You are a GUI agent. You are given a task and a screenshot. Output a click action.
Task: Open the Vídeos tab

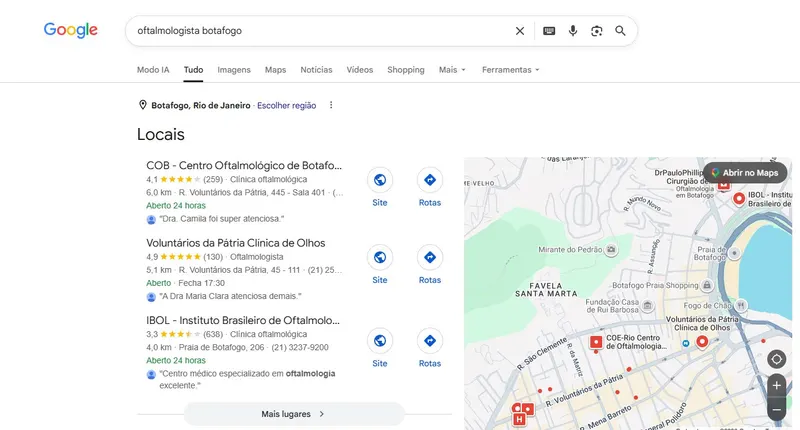tap(360, 70)
